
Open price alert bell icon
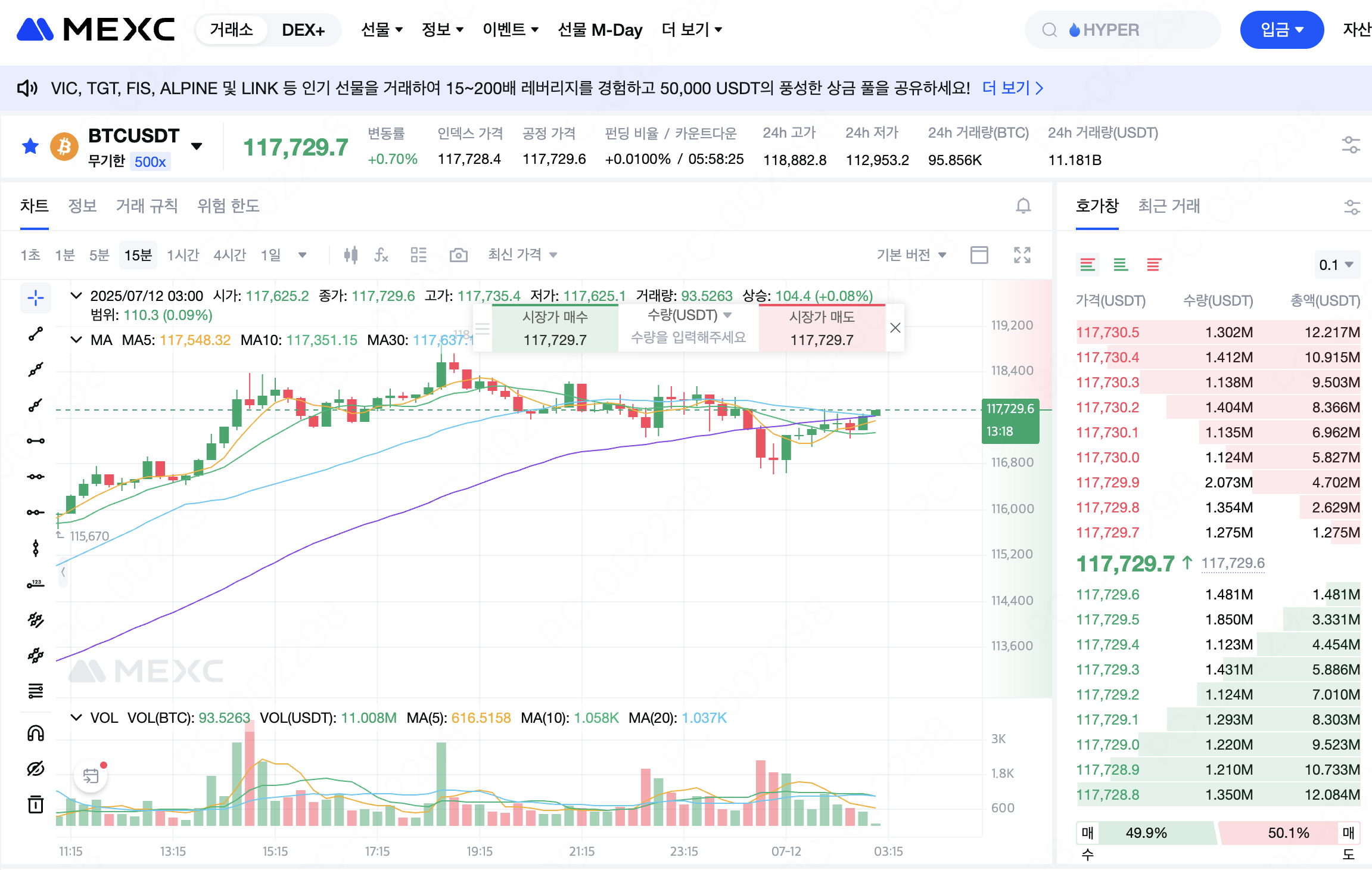(1023, 206)
